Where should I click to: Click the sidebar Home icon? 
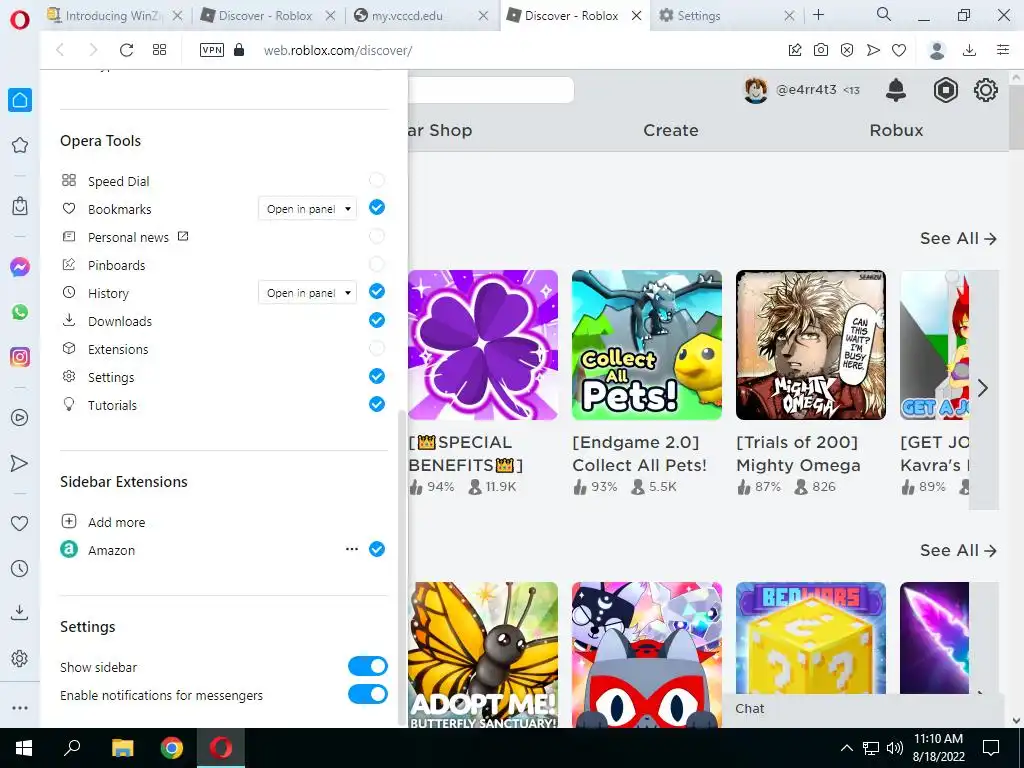click(20, 100)
